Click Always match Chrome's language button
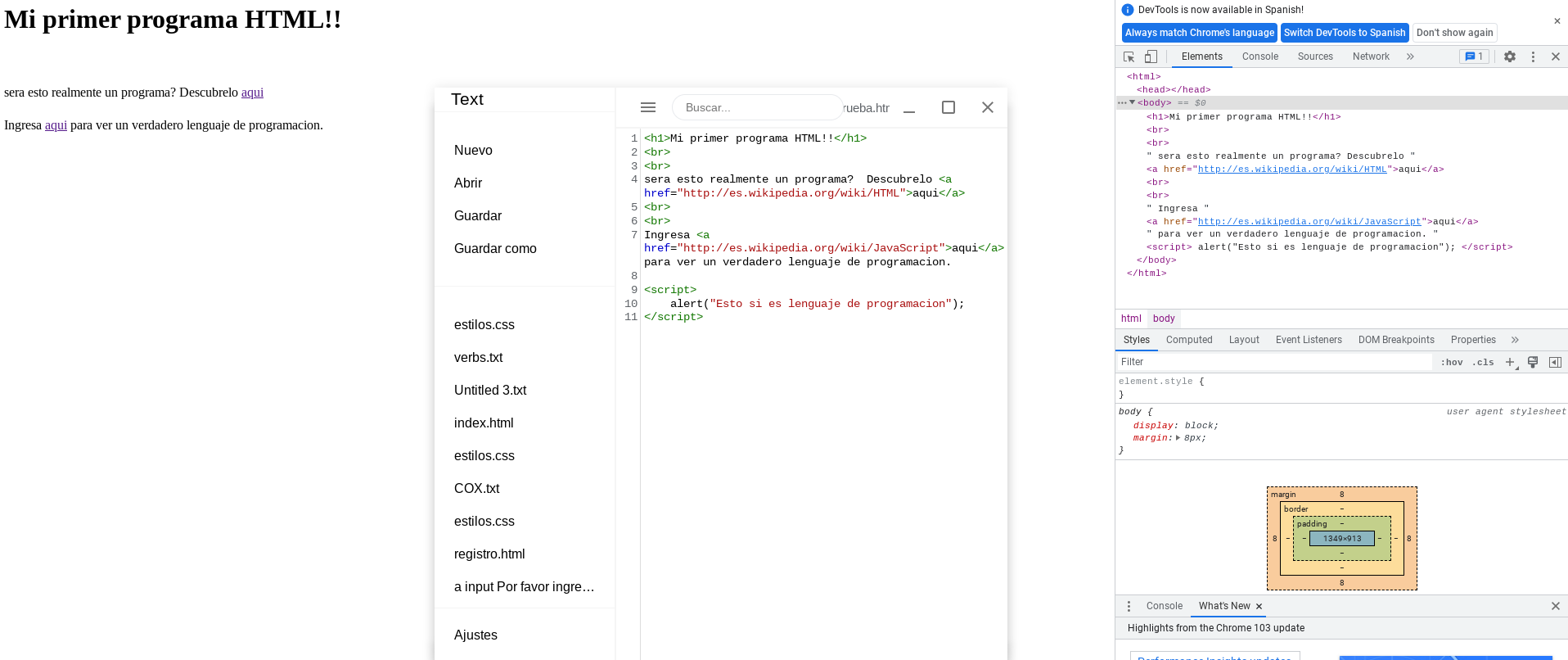The width and height of the screenshot is (1568, 660). pos(1200,33)
